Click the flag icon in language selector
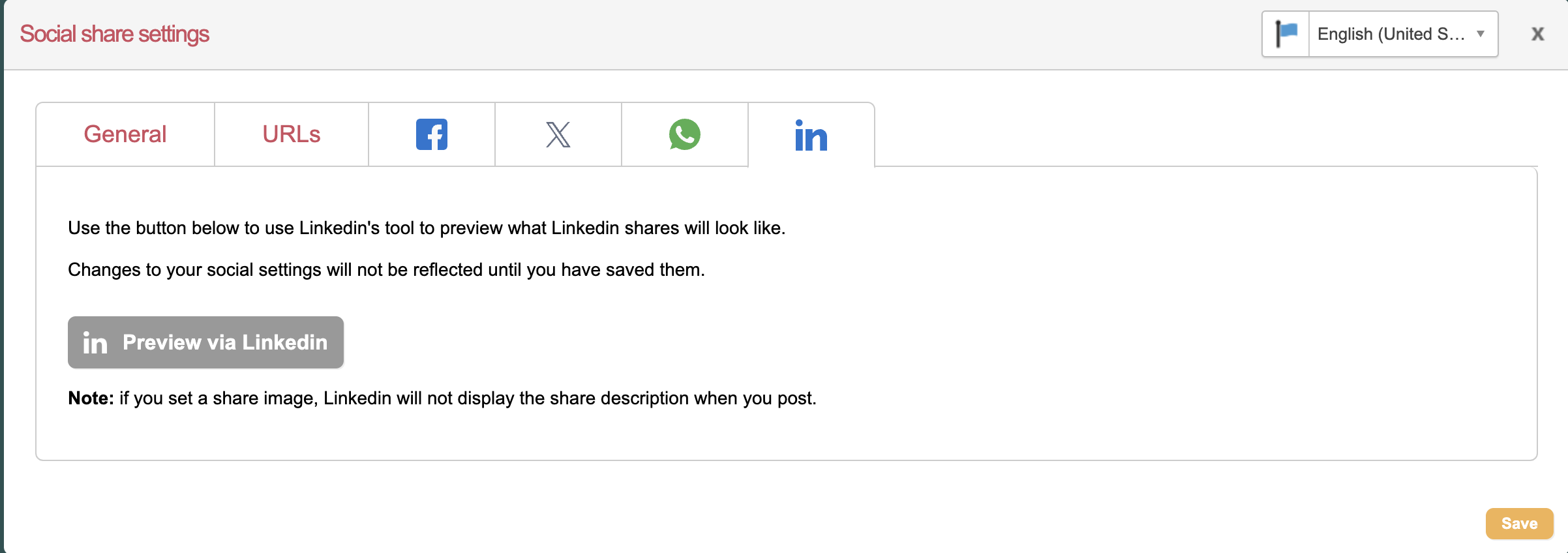This screenshot has width=1568, height=553. [x=1286, y=34]
